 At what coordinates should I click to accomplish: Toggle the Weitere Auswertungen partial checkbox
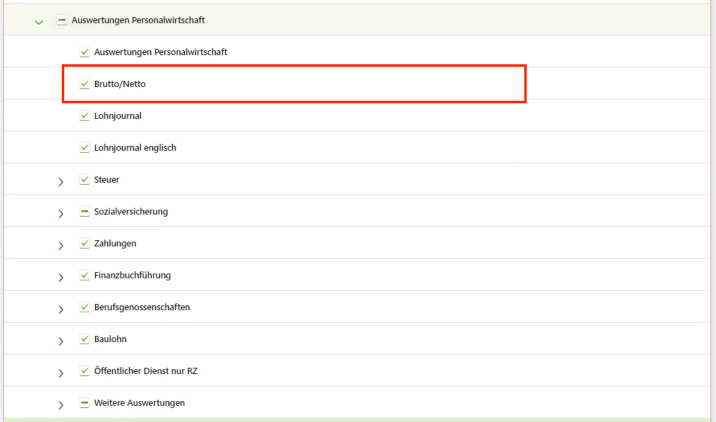(84, 403)
